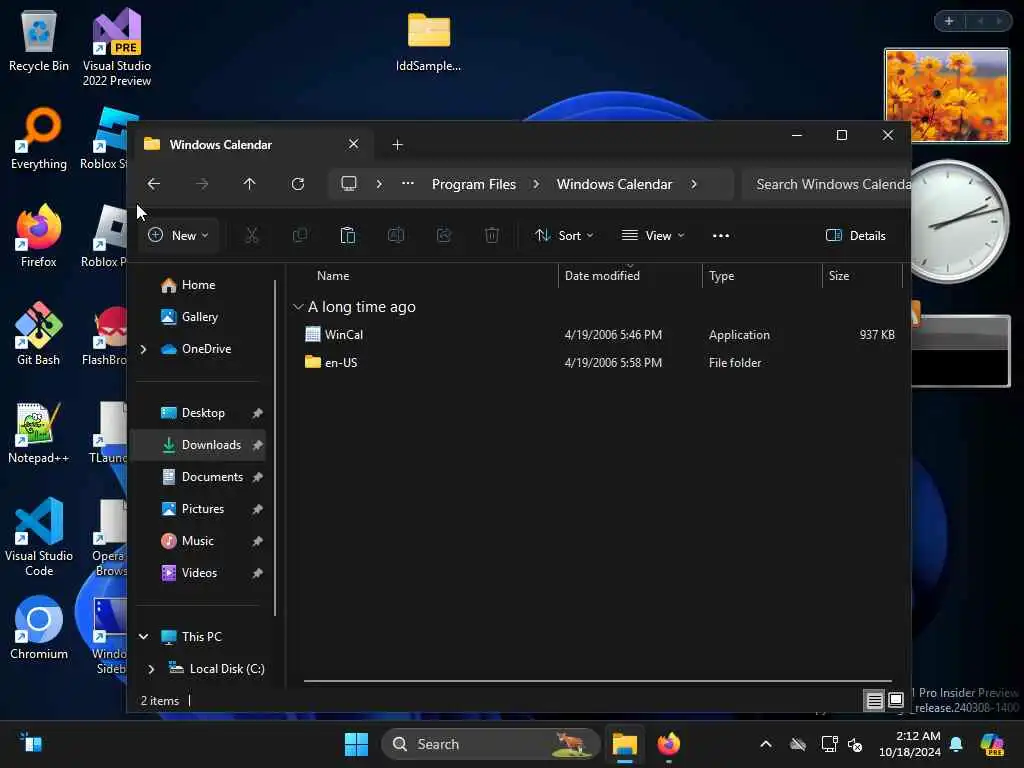Click the Paste clipboard icon
Screen dimensions: 1024x768
pyautogui.click(x=348, y=236)
